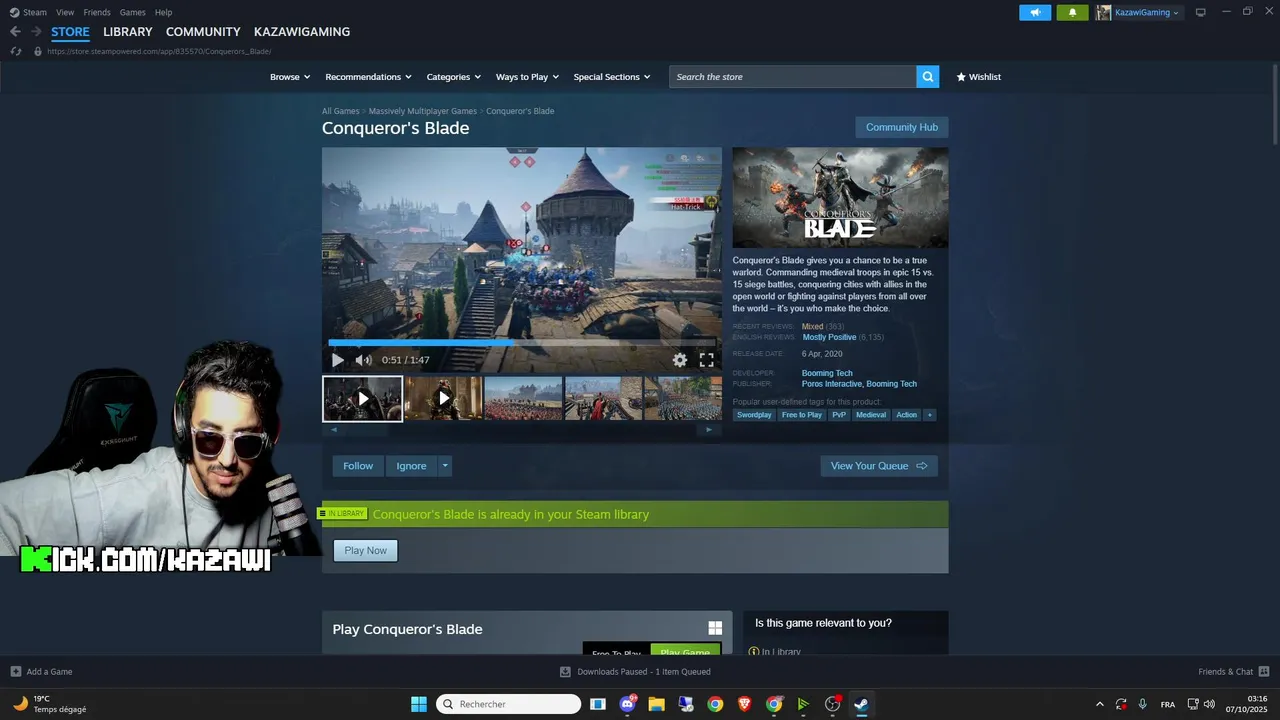The height and width of the screenshot is (720, 1280).
Task: Open the game capsule header image
Action: (x=840, y=198)
